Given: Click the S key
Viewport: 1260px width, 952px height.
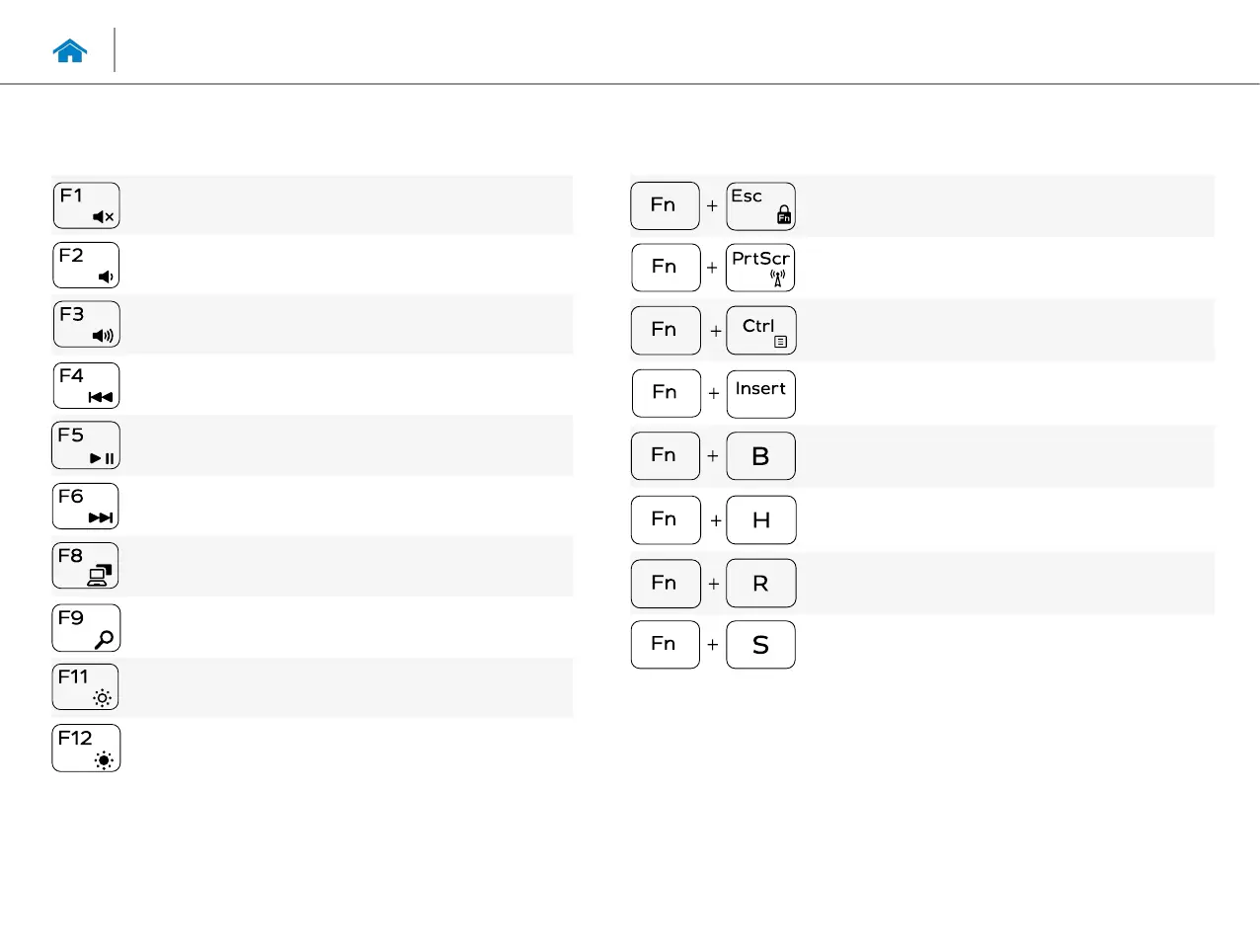Looking at the screenshot, I should 760,645.
